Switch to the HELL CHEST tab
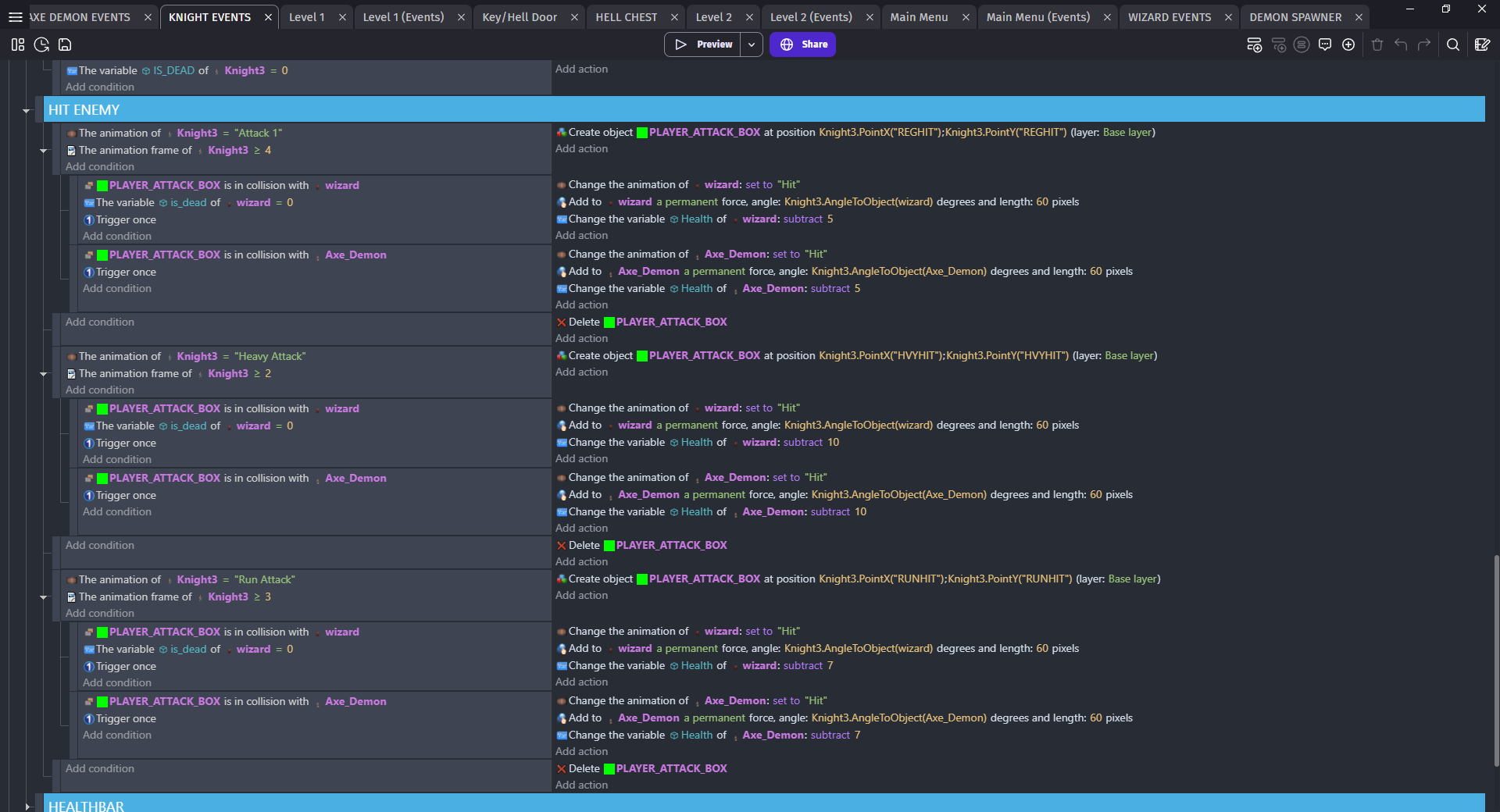 point(625,16)
